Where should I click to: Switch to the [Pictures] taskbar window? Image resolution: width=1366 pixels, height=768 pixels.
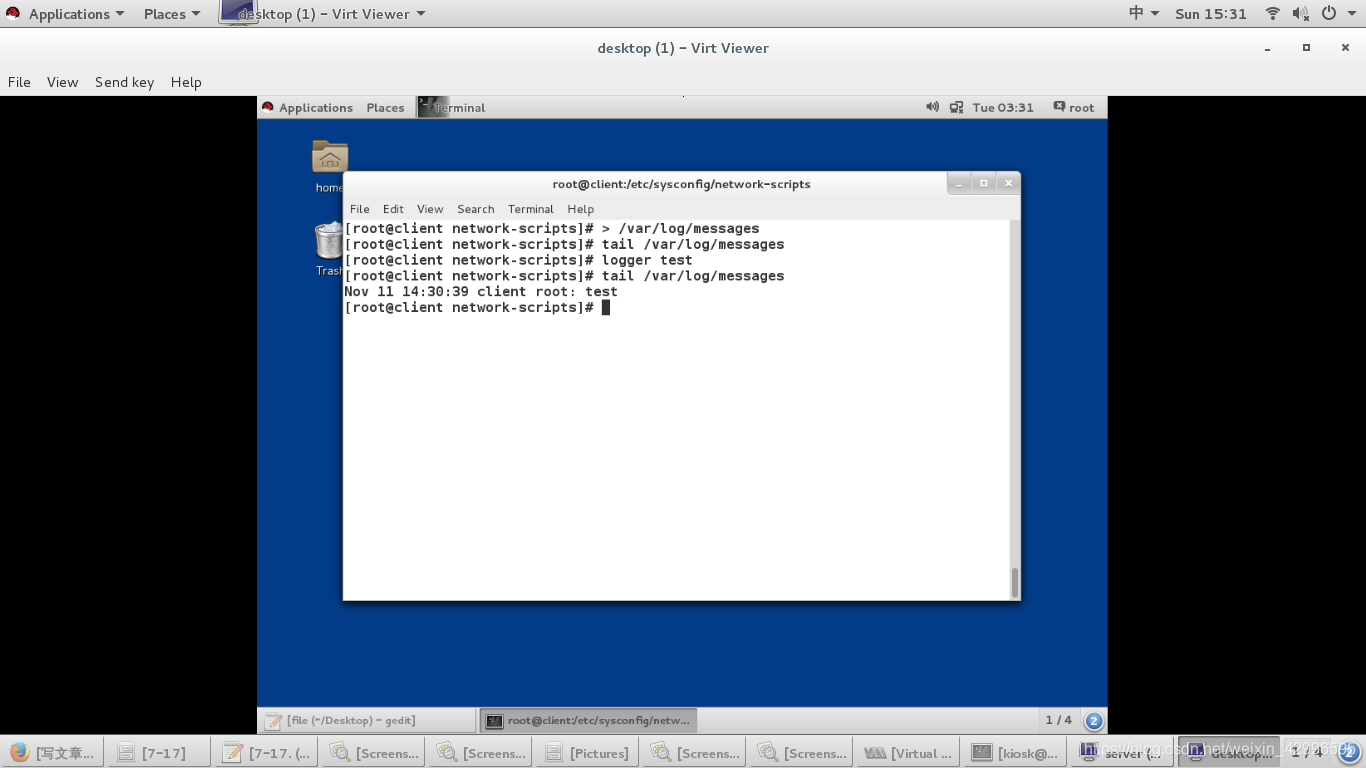(586, 753)
